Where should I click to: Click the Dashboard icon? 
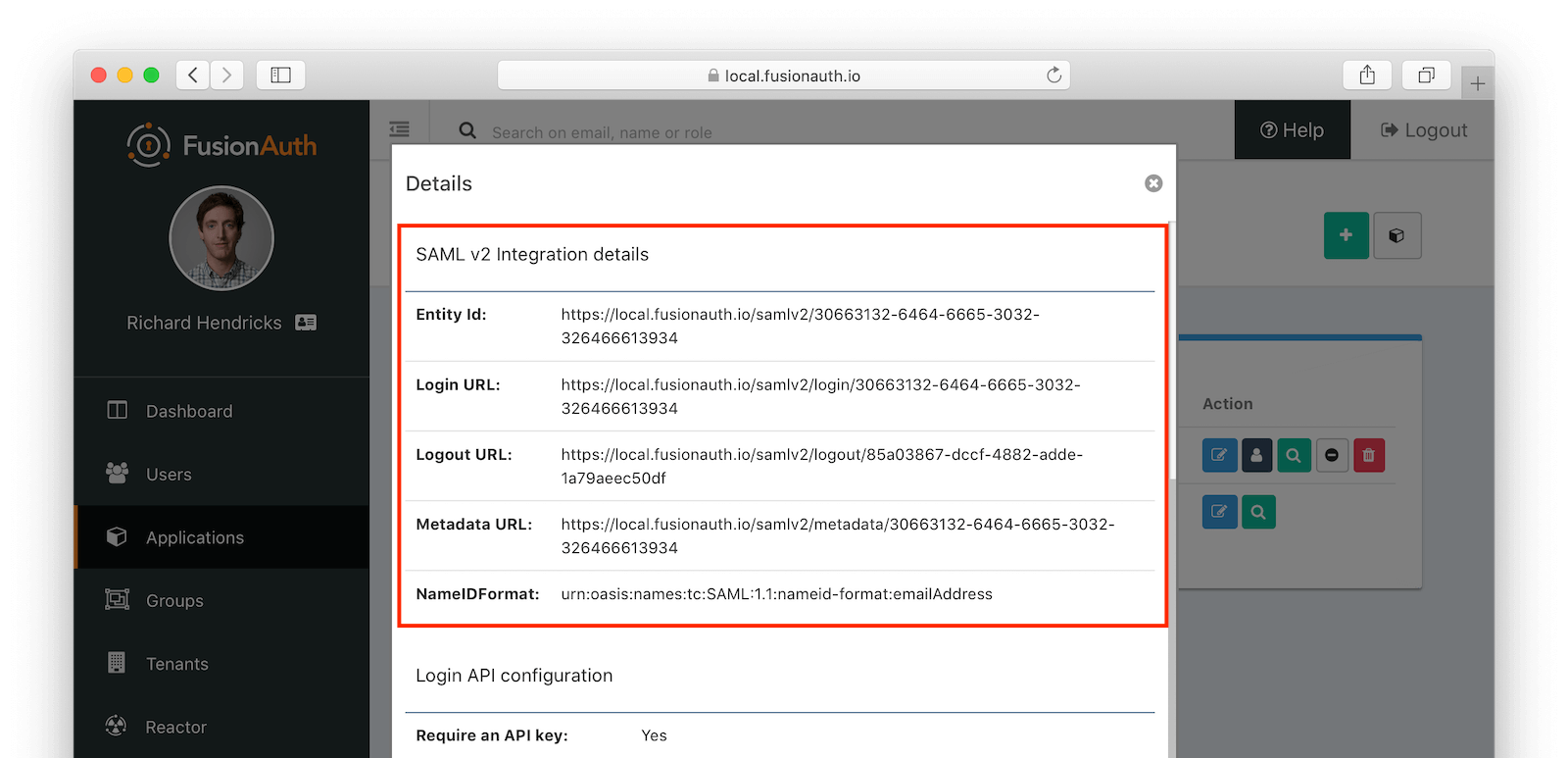tap(117, 410)
